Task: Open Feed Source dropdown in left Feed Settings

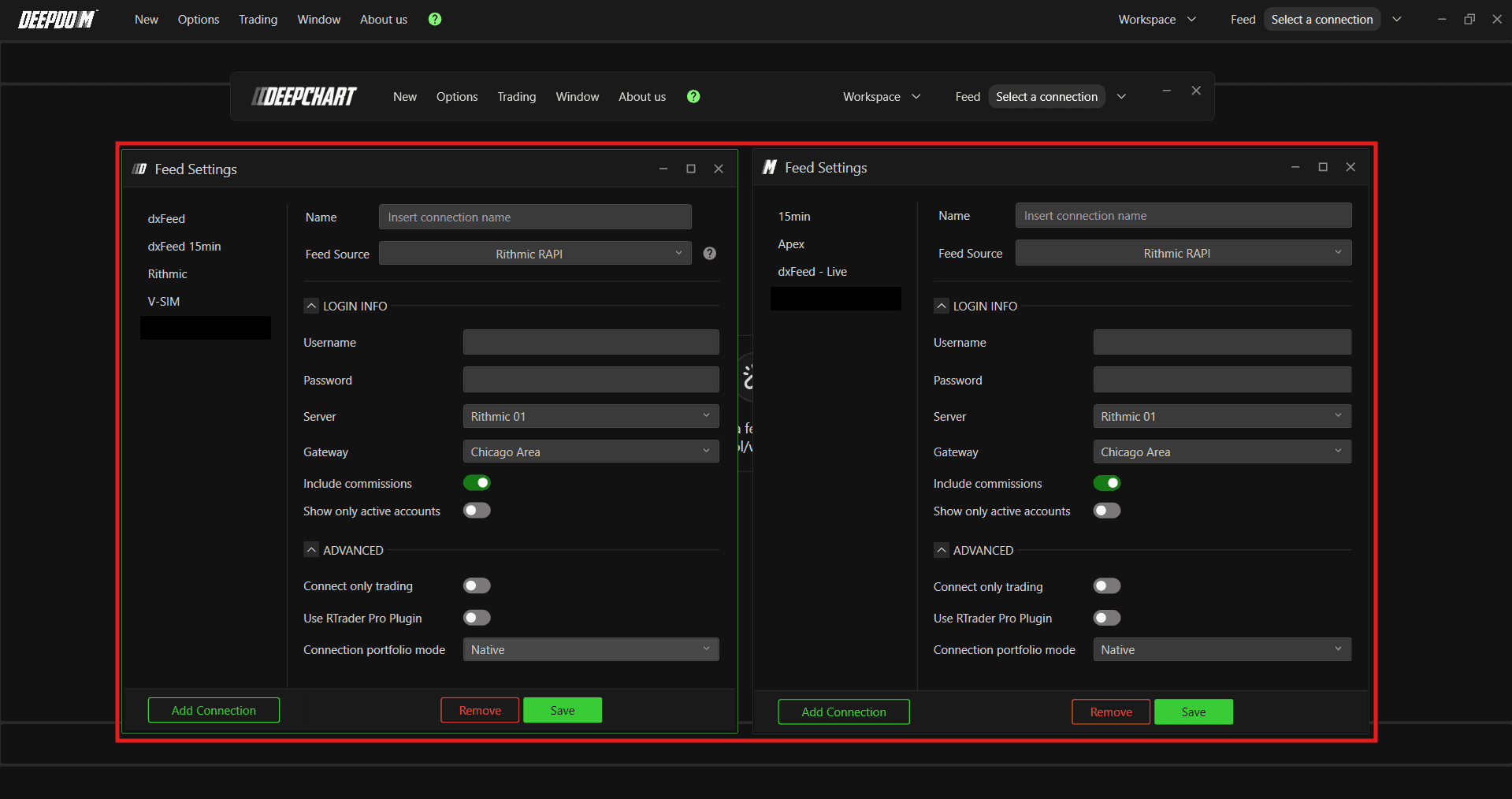Action: 535,254
